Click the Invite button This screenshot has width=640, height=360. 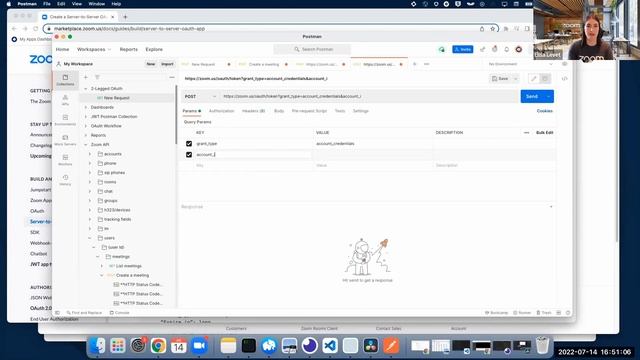click(x=463, y=49)
